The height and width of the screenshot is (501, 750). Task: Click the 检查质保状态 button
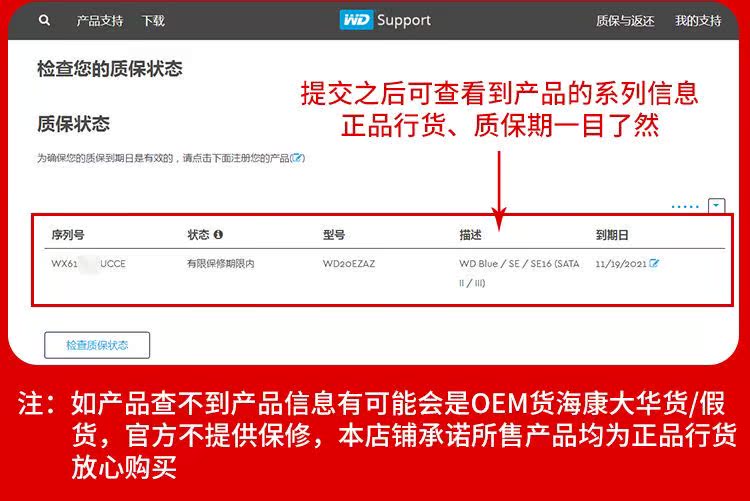97,345
